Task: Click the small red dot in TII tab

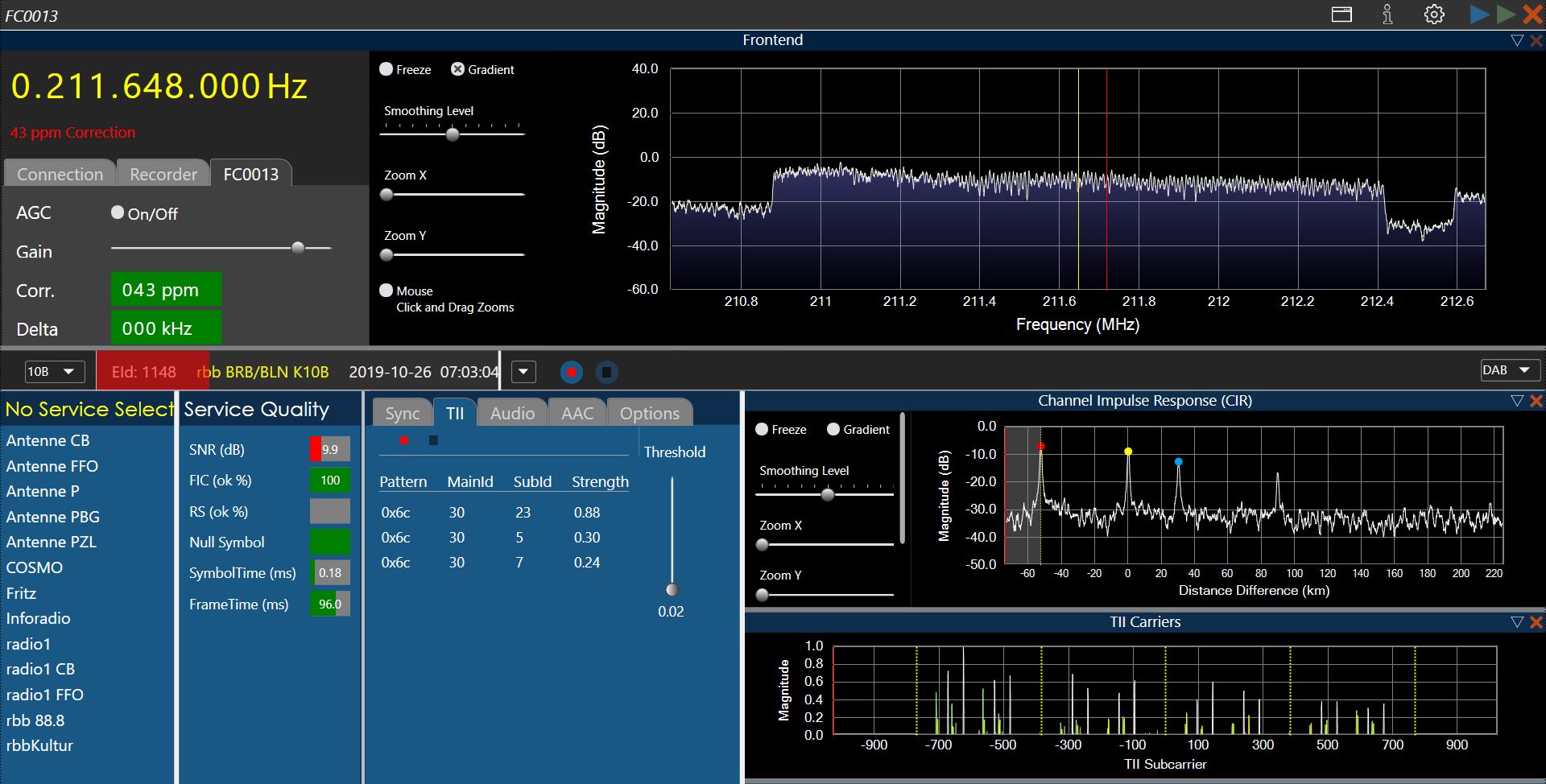Action: 404,440
